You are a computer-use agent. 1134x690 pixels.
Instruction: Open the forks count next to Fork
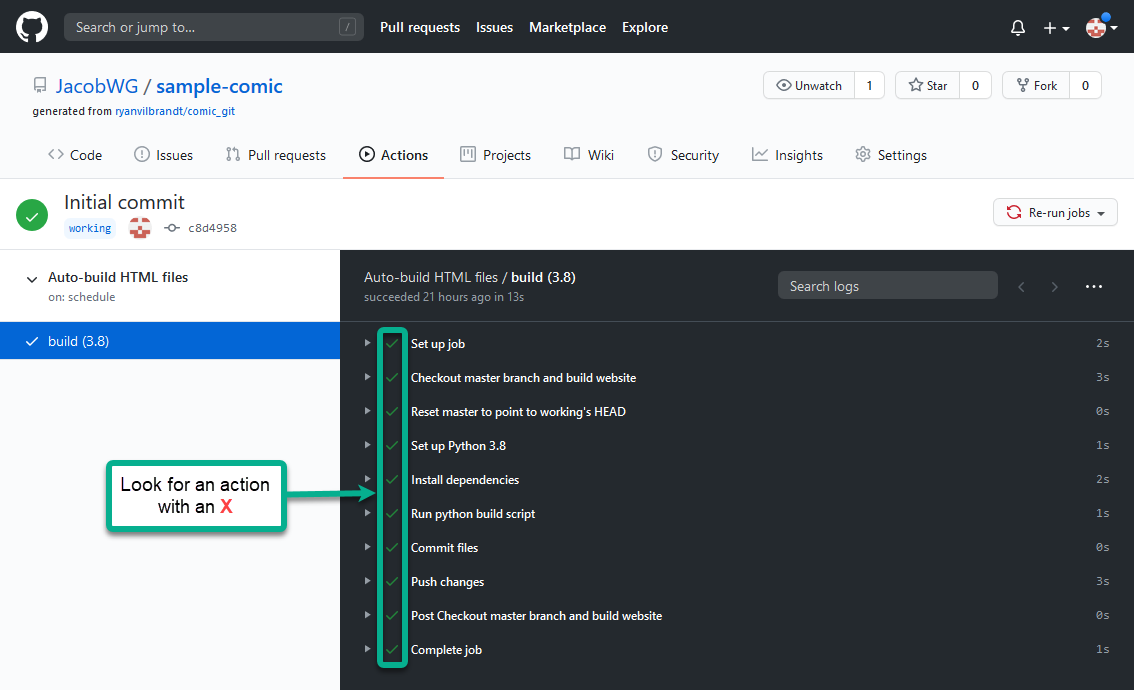[x=1085, y=85]
